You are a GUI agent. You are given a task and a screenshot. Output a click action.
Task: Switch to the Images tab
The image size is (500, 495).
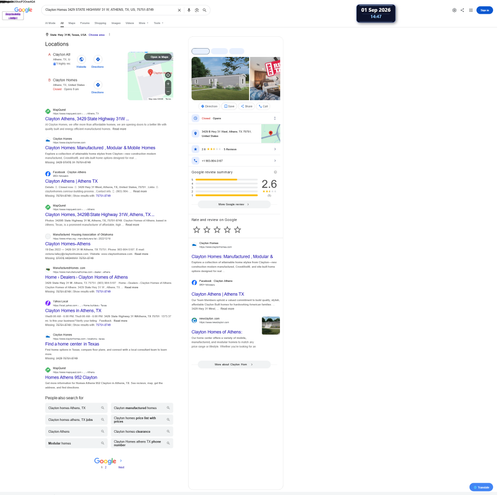point(116,23)
